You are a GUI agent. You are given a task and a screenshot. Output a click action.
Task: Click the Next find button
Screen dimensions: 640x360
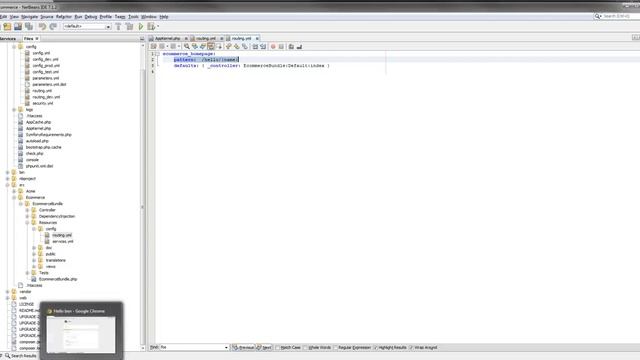point(264,348)
